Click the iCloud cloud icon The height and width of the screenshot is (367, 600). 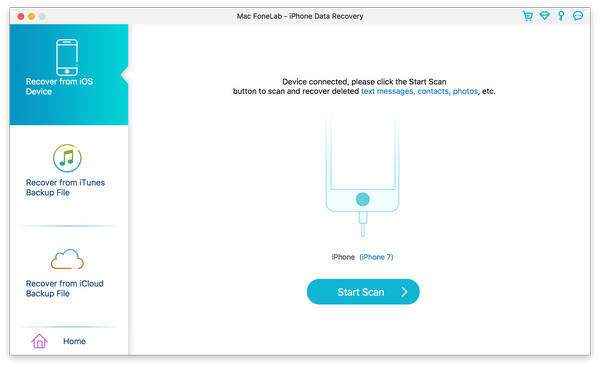click(67, 259)
